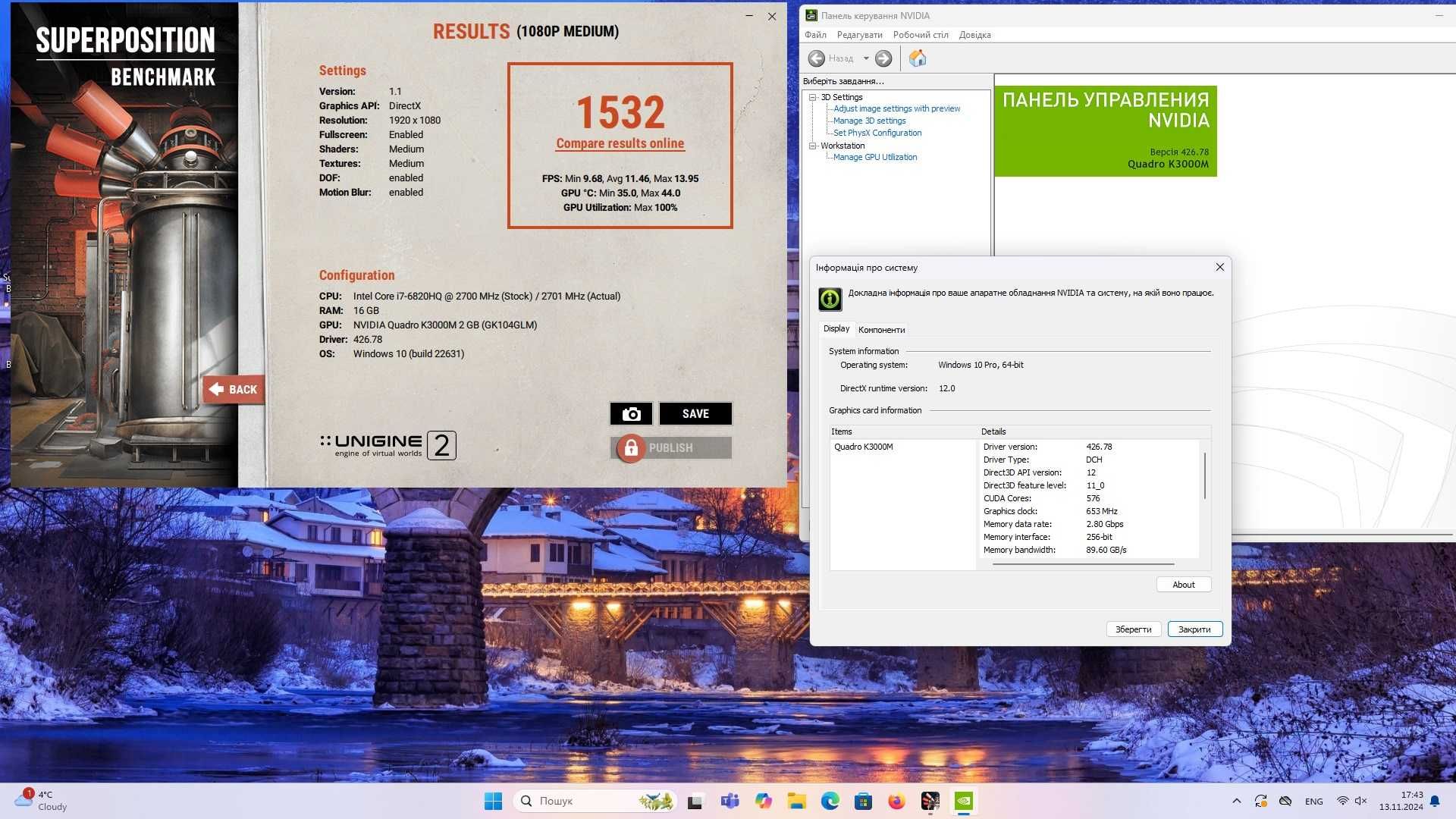The image size is (1456, 819).
Task: Take a screenshot with the camera button
Action: point(631,413)
